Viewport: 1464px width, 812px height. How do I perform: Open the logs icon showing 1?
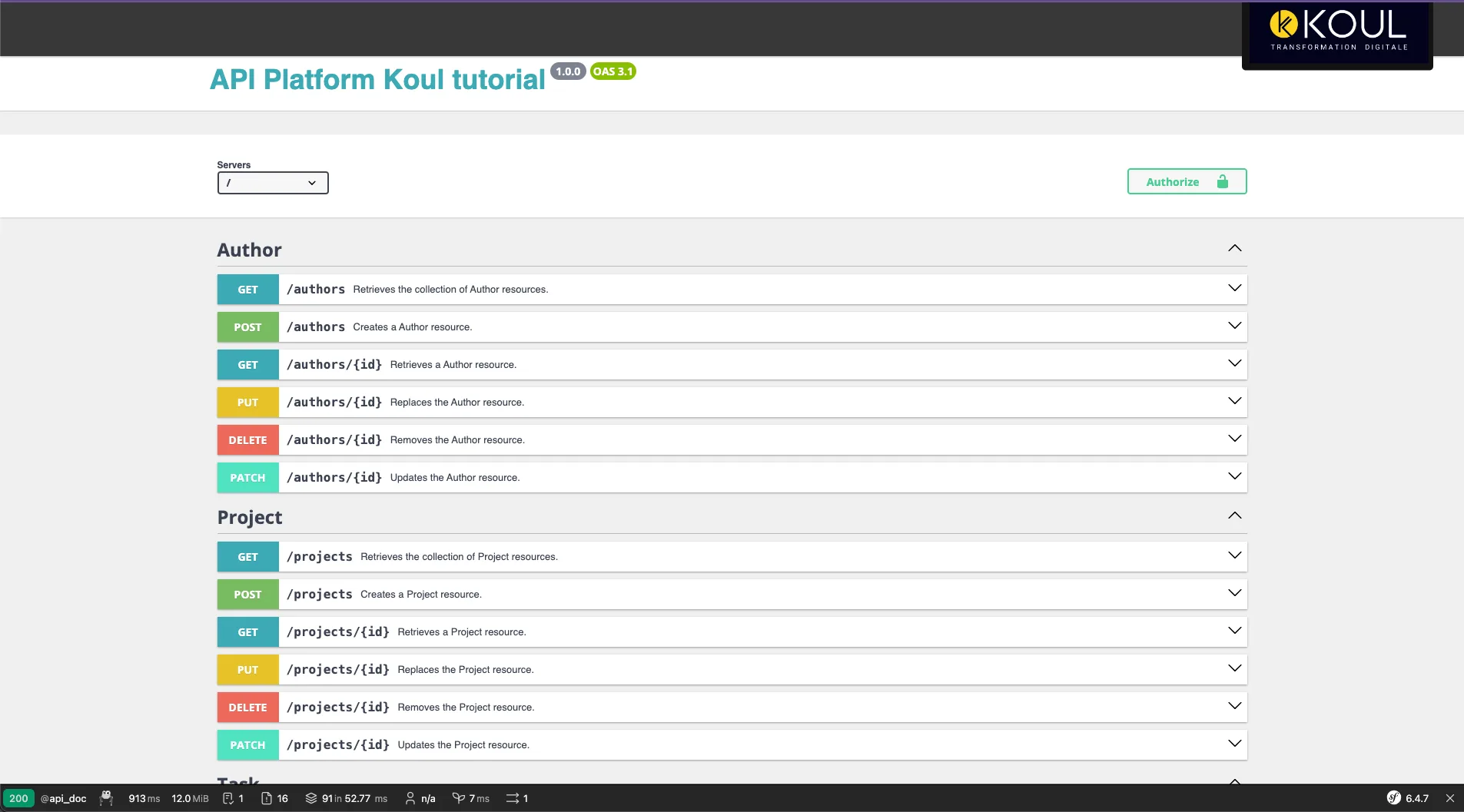point(233,798)
